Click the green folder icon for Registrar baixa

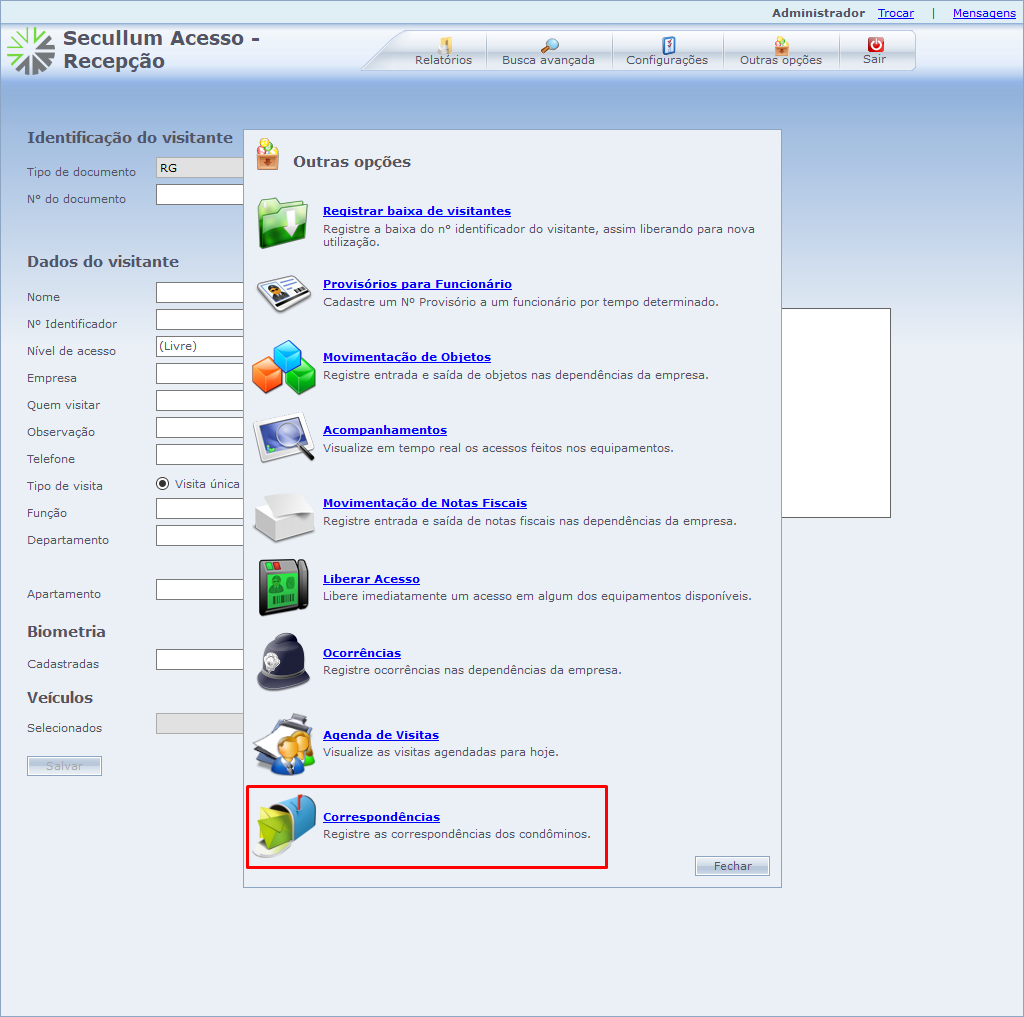point(284,222)
